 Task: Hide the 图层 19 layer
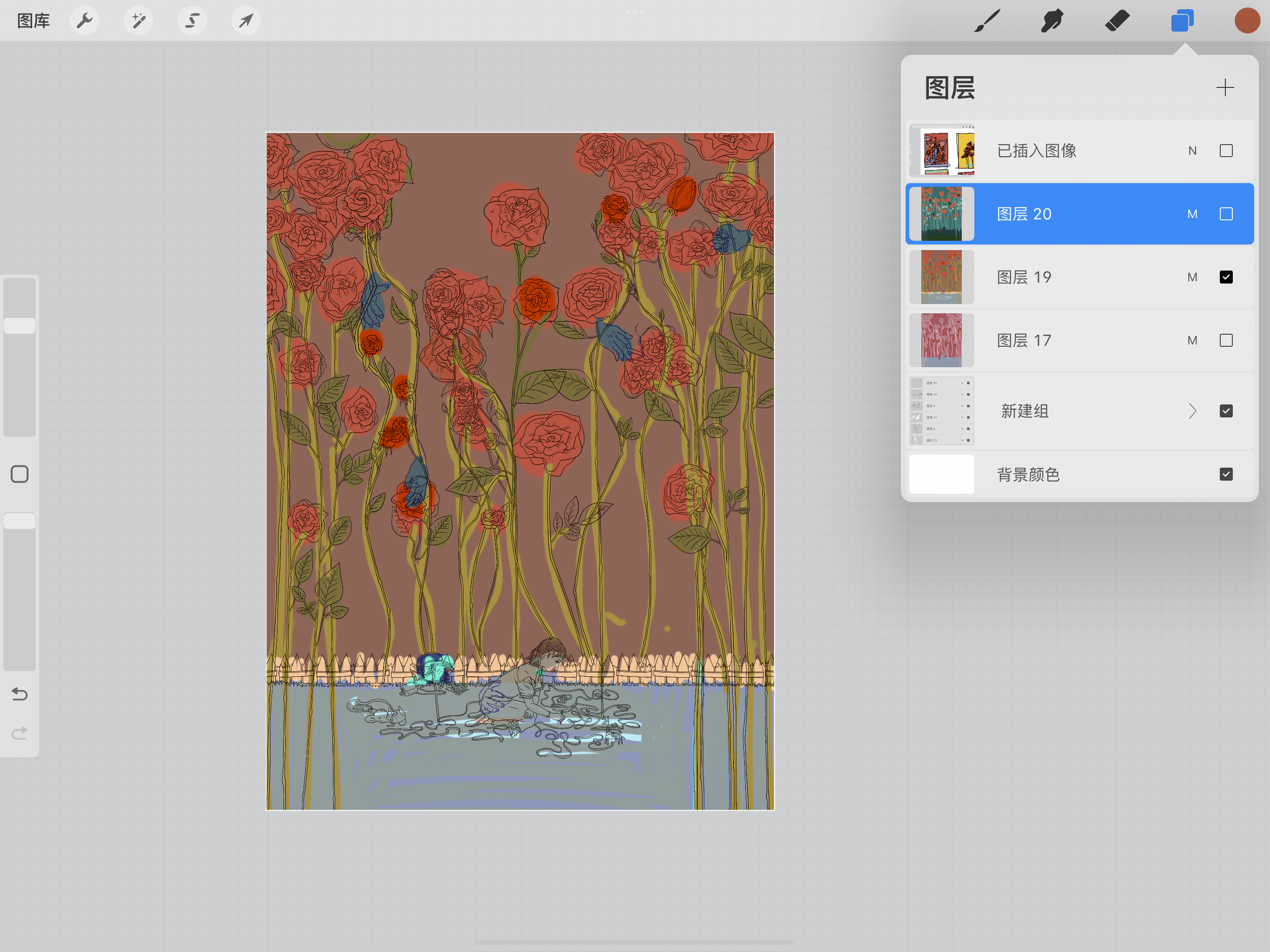[1226, 277]
